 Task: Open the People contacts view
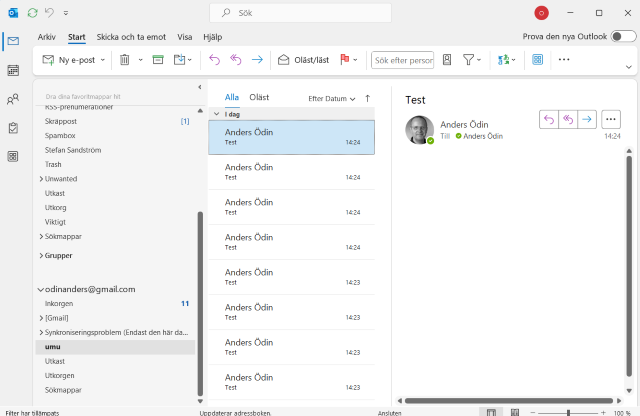click(x=13, y=99)
